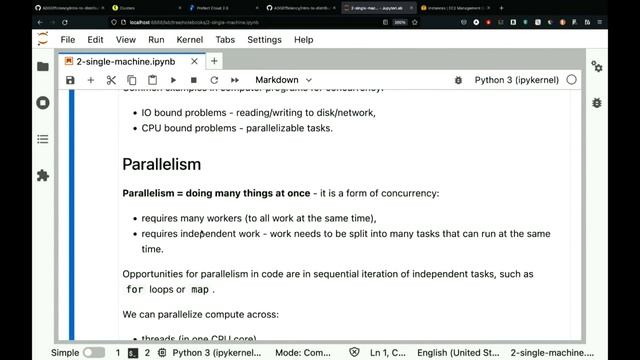Open the File menu
The image size is (640, 360).
68,40
